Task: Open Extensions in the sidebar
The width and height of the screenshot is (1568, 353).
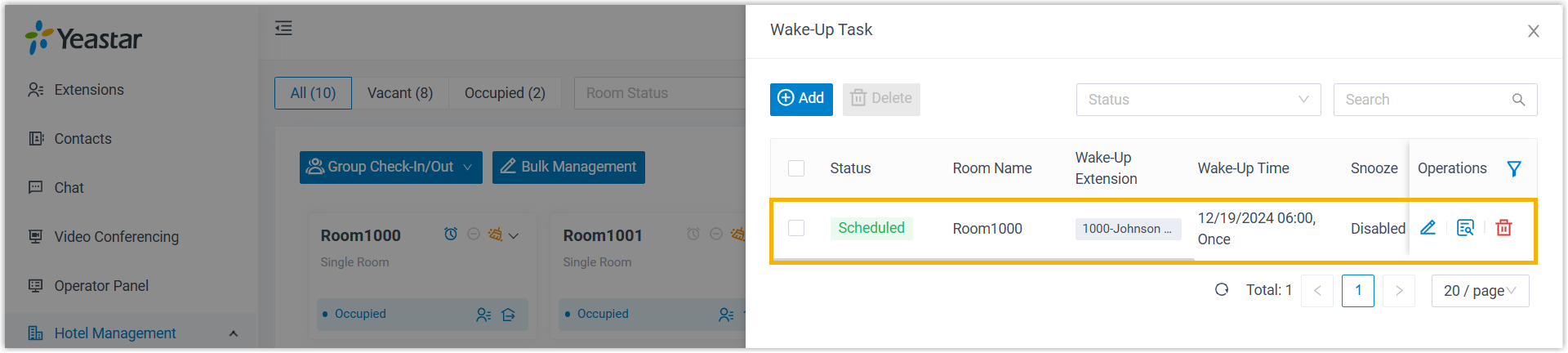Action: [x=89, y=90]
